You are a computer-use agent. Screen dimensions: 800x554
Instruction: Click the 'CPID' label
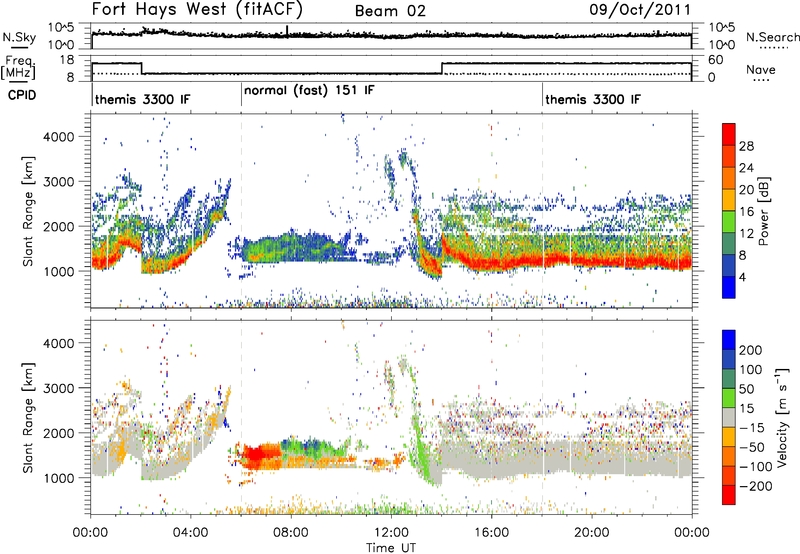[x=22, y=95]
